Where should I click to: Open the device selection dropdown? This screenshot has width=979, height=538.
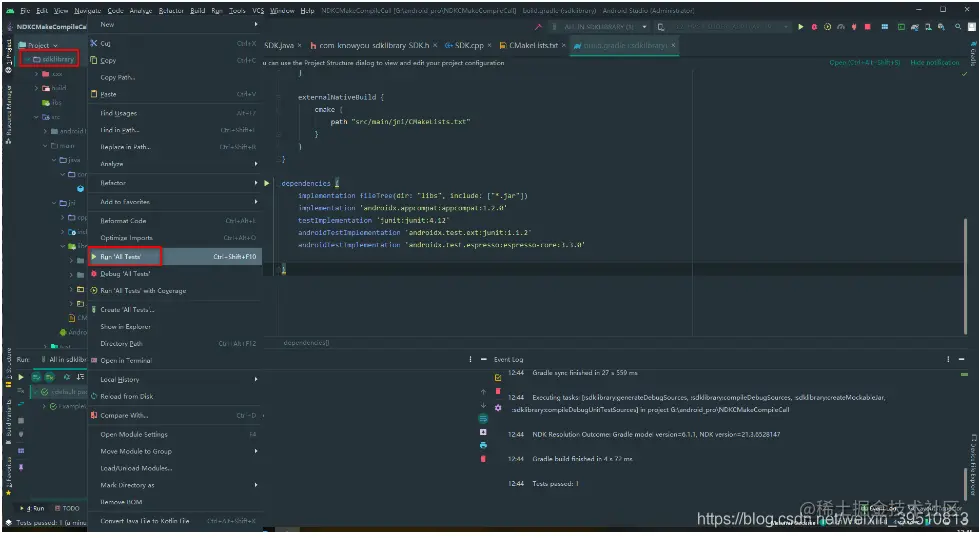point(723,27)
